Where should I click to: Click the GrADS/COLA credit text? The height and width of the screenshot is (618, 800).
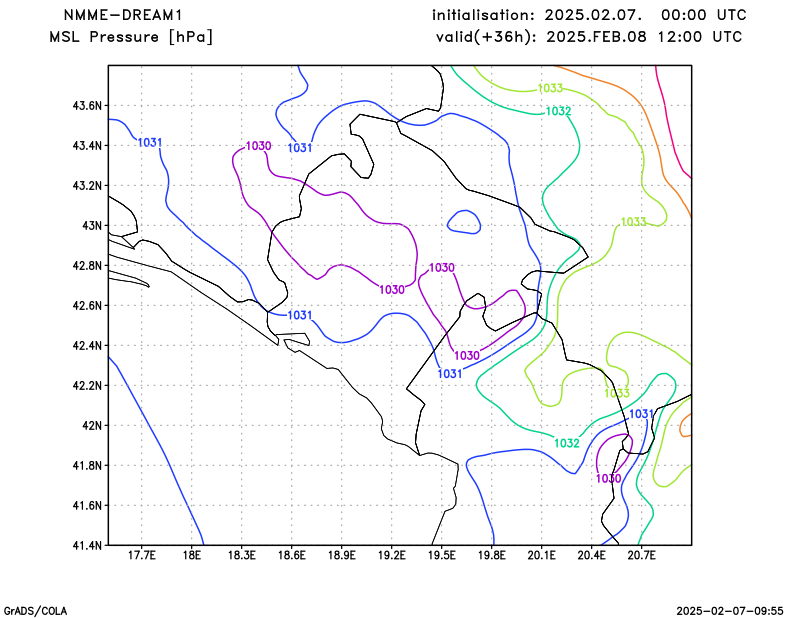point(35,611)
